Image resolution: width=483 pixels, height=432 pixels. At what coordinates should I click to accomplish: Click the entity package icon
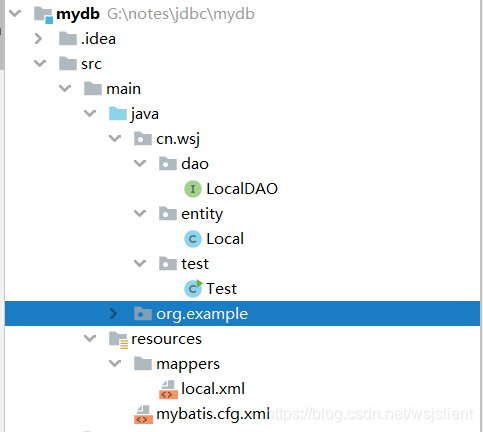(x=168, y=213)
